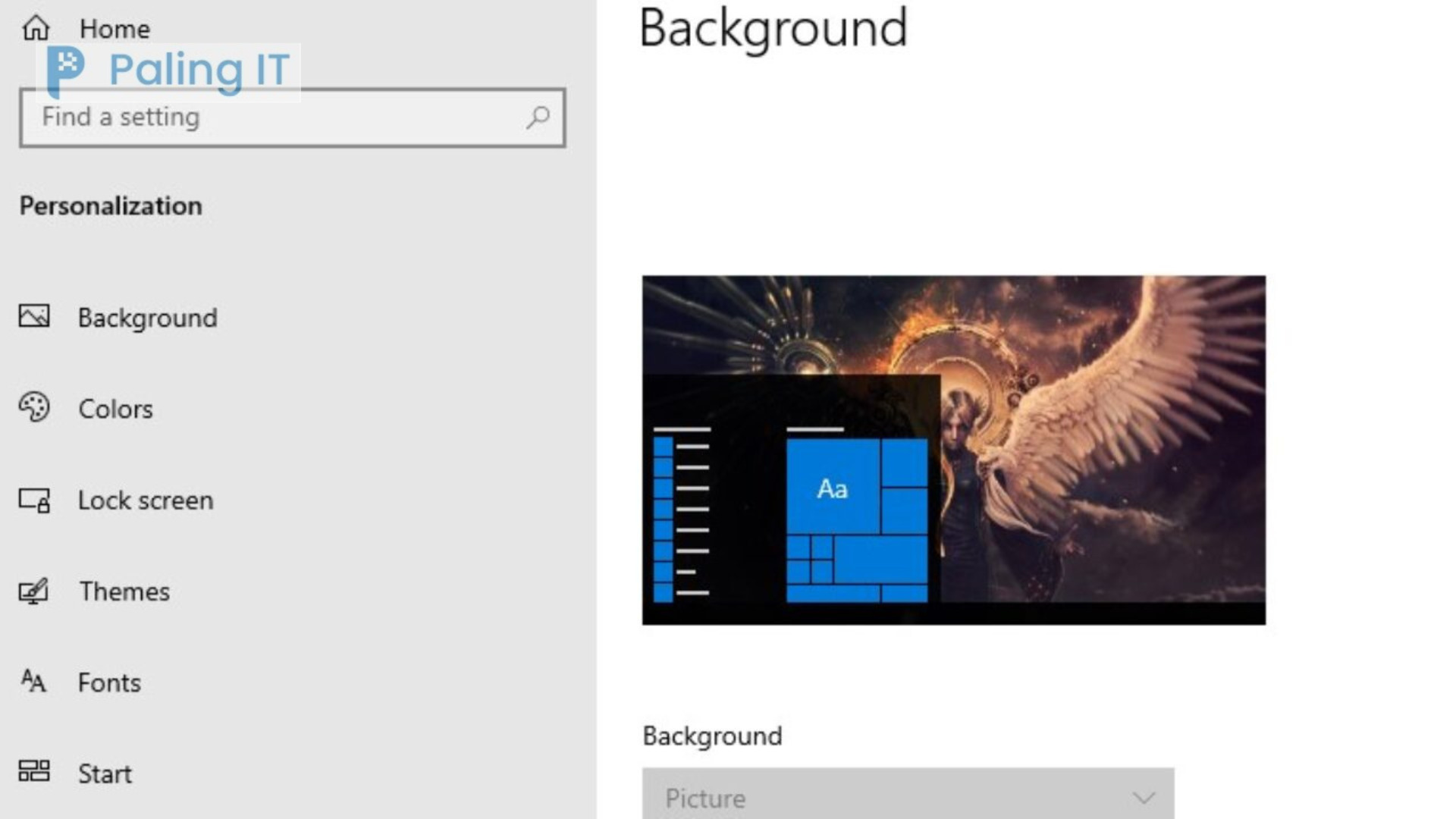Click the Lock screen monitor icon

pos(34,500)
